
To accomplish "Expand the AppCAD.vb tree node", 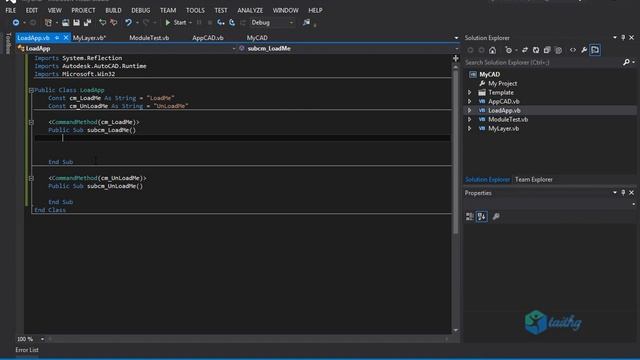I will [x=469, y=102].
